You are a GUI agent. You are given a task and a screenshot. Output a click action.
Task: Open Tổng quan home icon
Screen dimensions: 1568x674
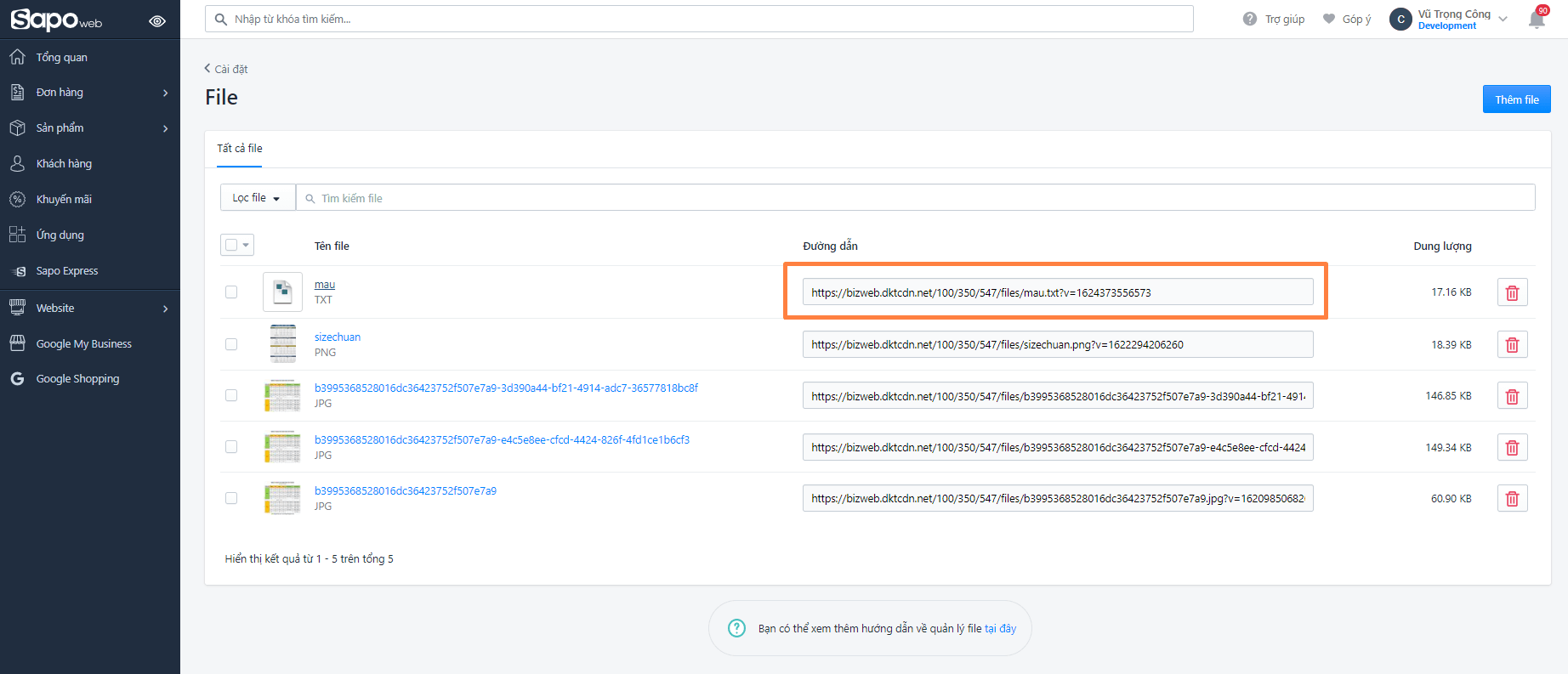17,57
